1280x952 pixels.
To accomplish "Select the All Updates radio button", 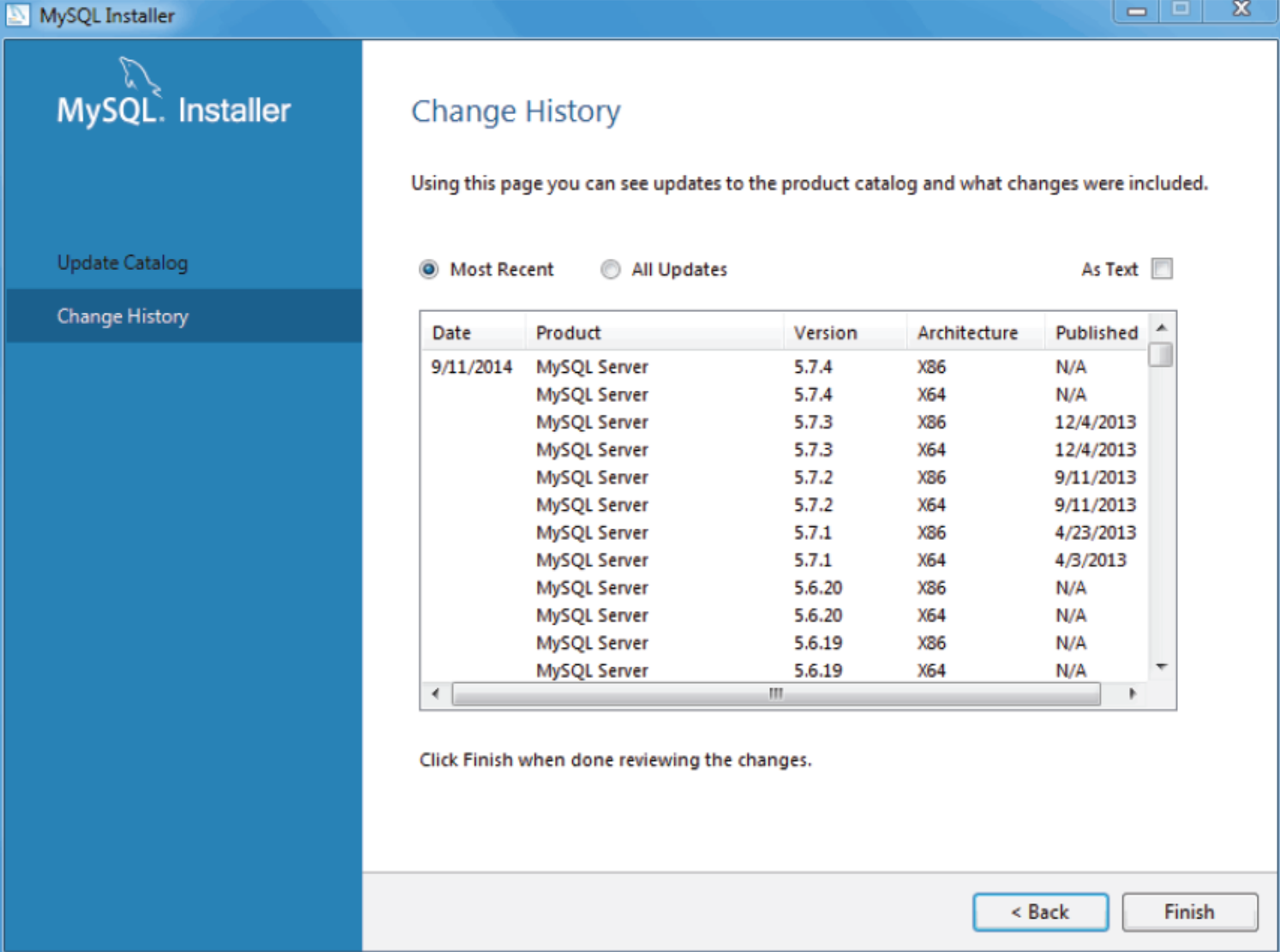I will pos(610,270).
